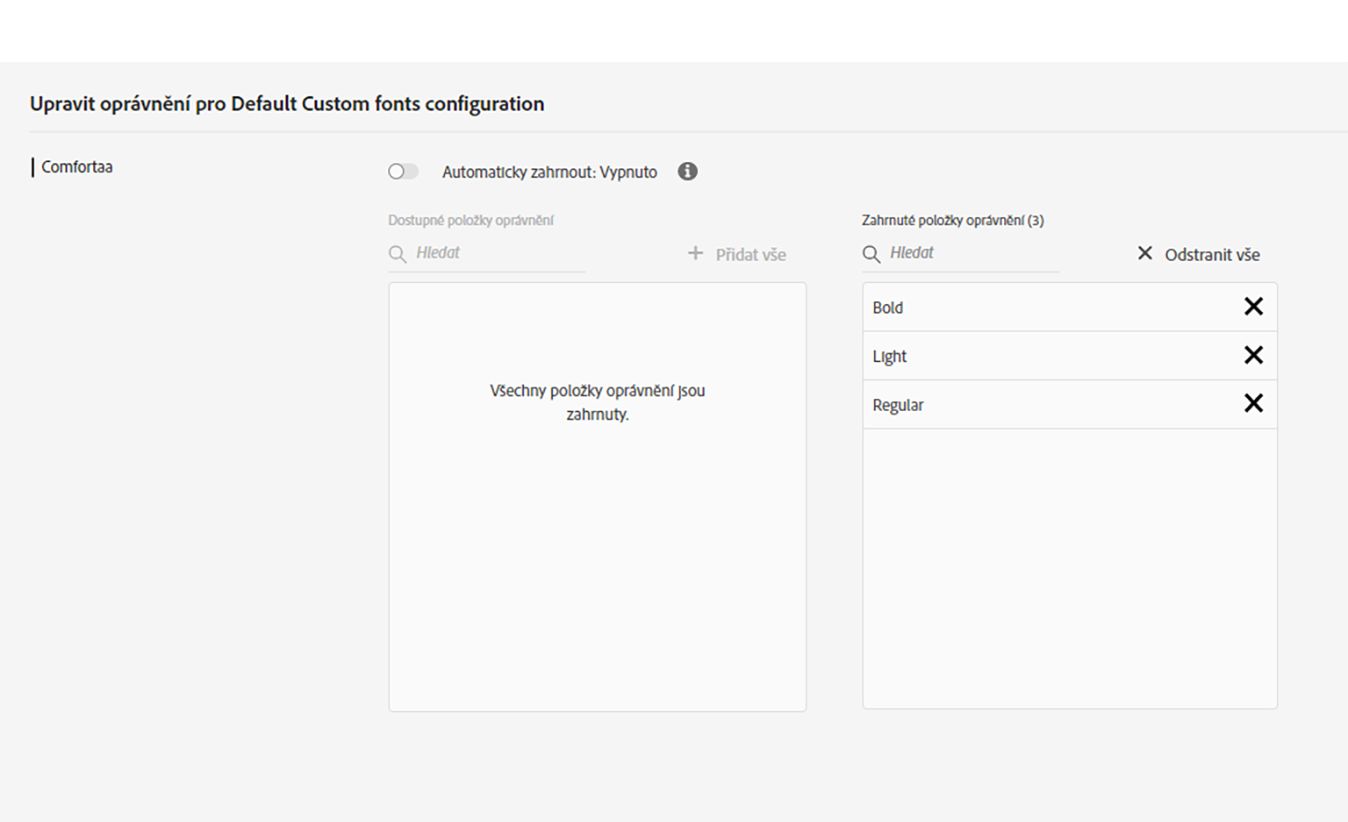Select the Comfortaa entry in sidebar
This screenshot has height=822, width=1348.
coord(77,167)
